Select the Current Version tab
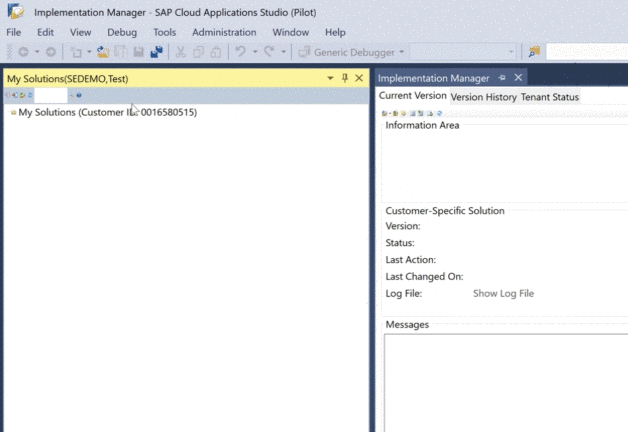 pos(412,97)
